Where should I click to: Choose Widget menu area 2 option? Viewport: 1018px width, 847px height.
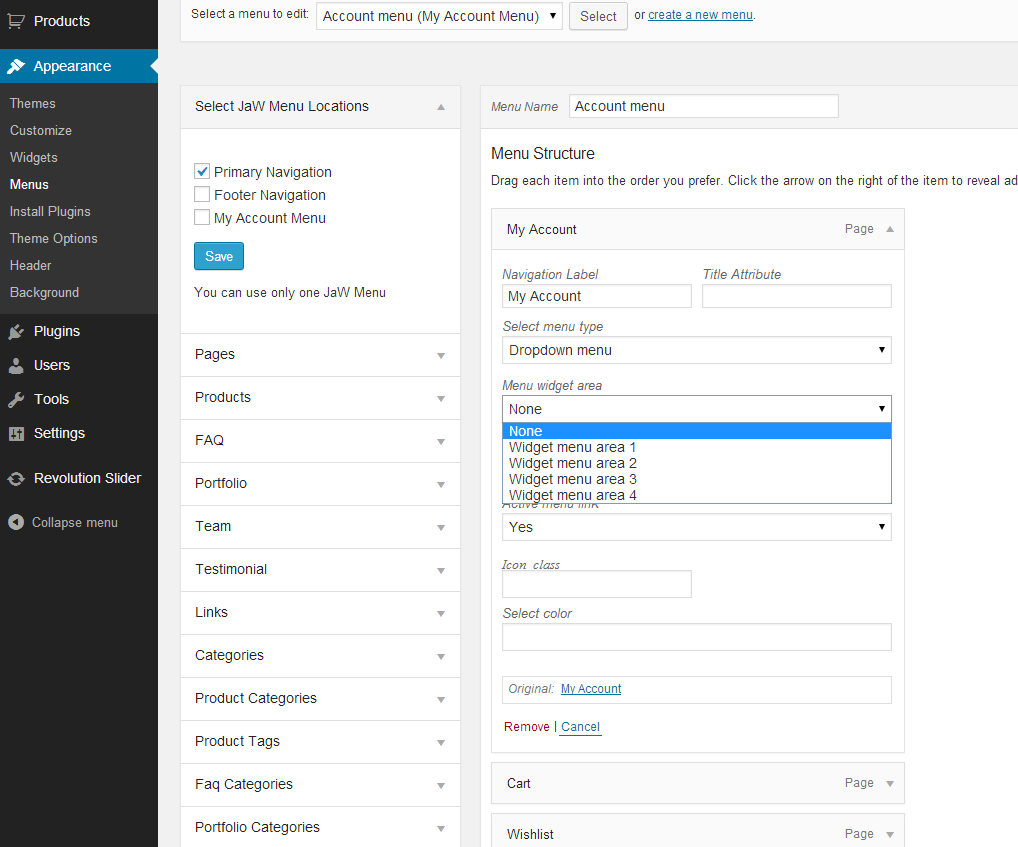[573, 463]
